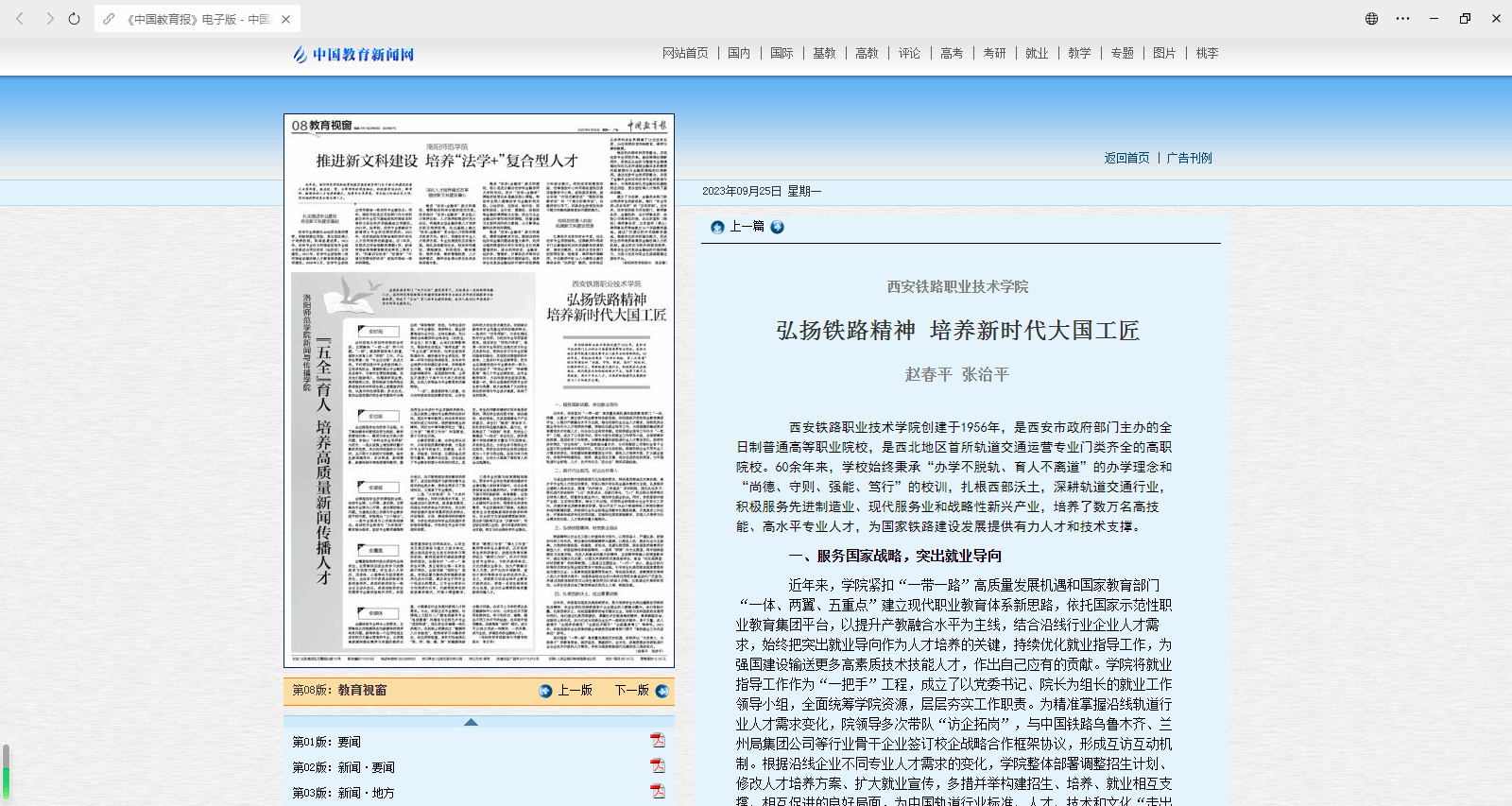This screenshot has width=1512, height=806.
Task: Click the browser refresh icon
Action: pyautogui.click(x=74, y=19)
